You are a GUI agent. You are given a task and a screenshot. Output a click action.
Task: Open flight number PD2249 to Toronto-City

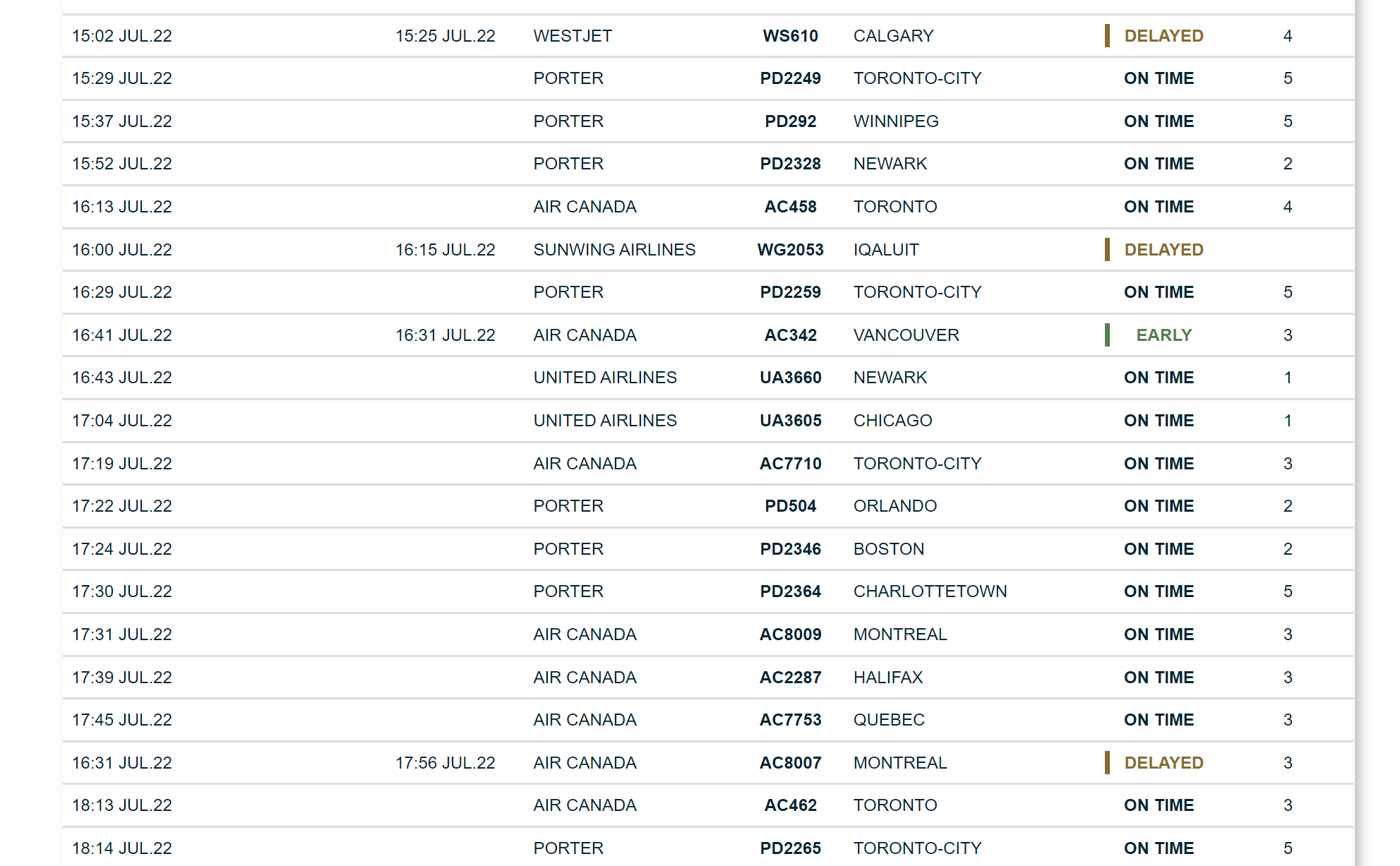tap(790, 78)
